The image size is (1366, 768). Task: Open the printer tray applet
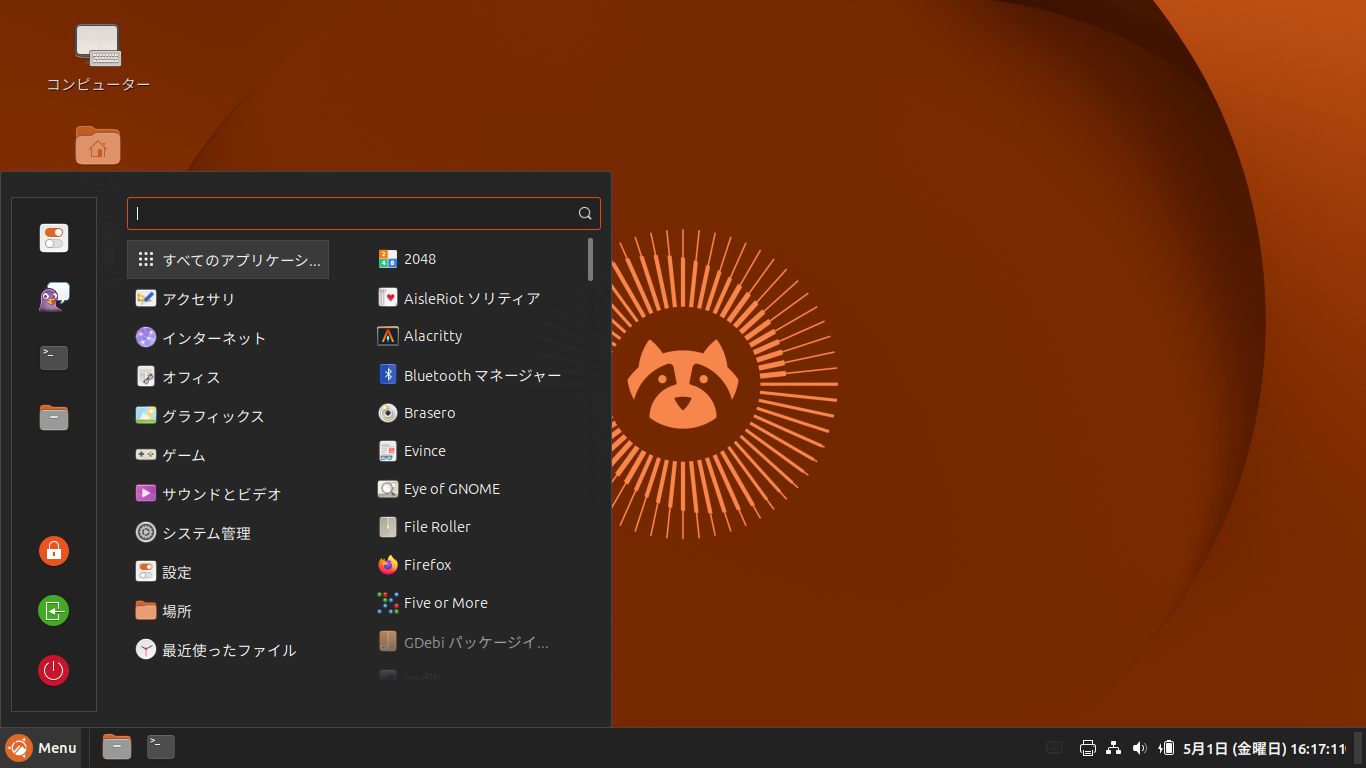point(1088,748)
